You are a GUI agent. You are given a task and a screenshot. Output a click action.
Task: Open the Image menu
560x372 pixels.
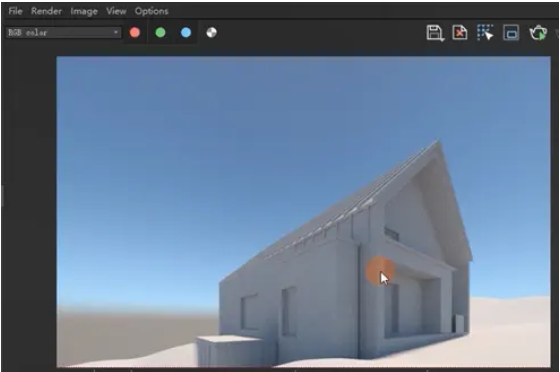84,11
